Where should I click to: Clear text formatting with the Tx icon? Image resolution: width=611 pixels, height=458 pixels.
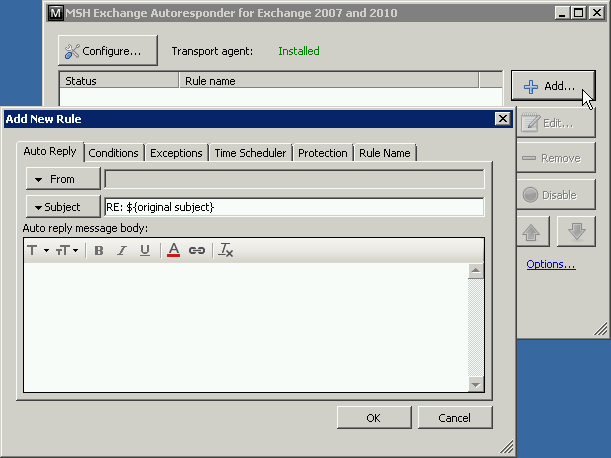tap(226, 250)
